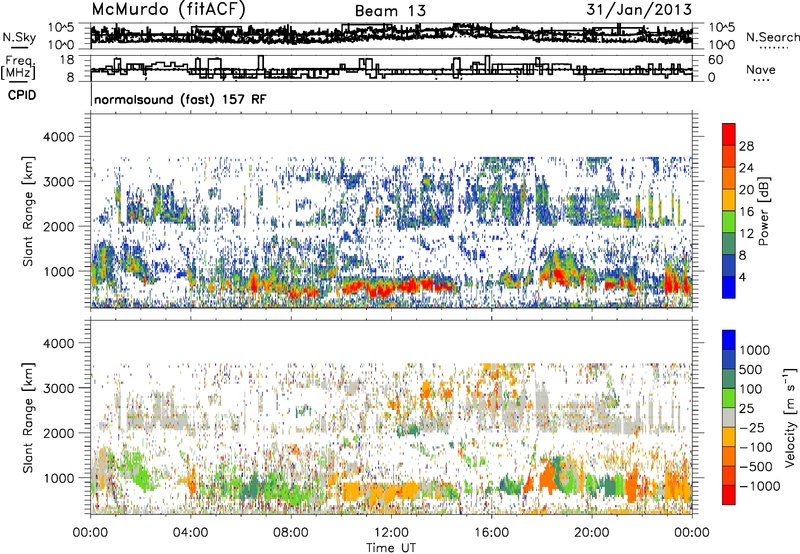Click the 'N.Search' legend label

click(772, 37)
